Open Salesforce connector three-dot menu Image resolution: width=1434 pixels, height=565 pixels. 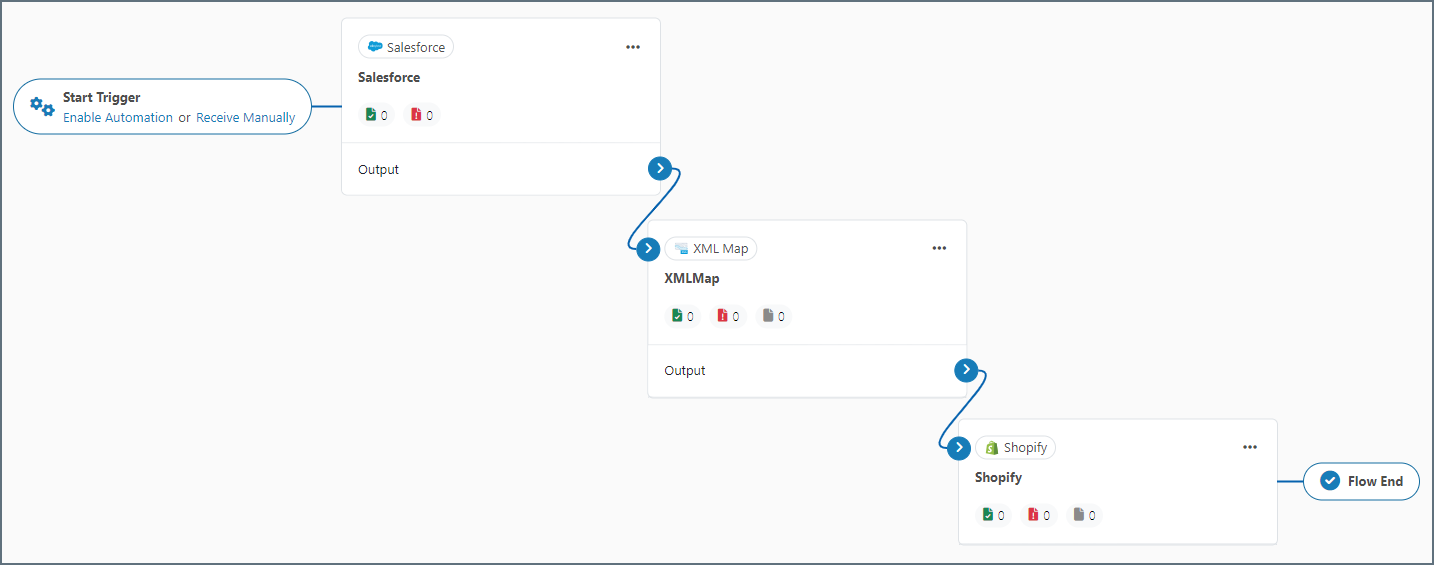(x=633, y=47)
